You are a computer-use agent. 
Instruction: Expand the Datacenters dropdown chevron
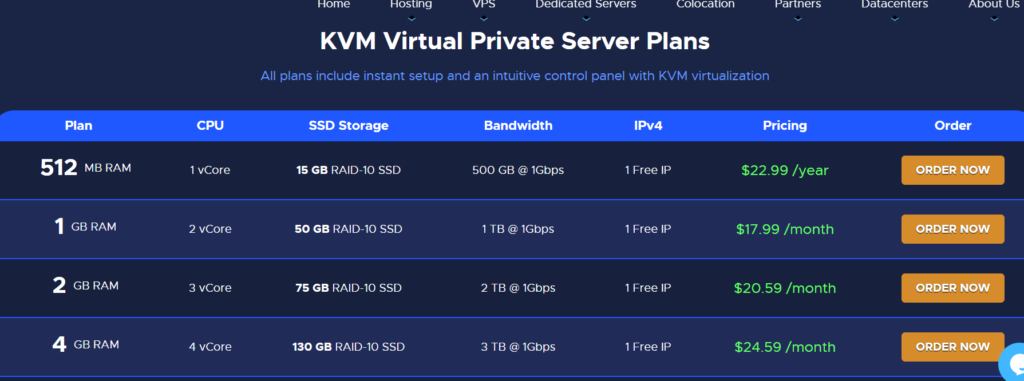894,18
